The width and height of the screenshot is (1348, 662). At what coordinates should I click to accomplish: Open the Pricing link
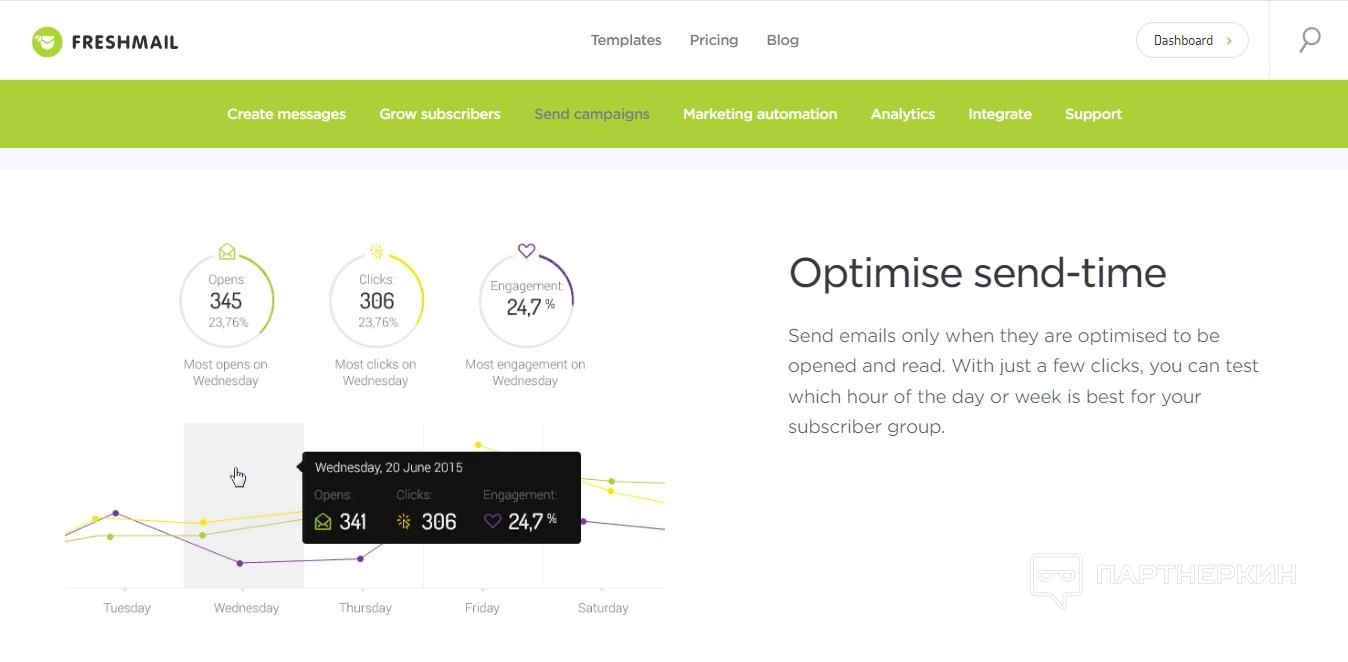point(714,40)
